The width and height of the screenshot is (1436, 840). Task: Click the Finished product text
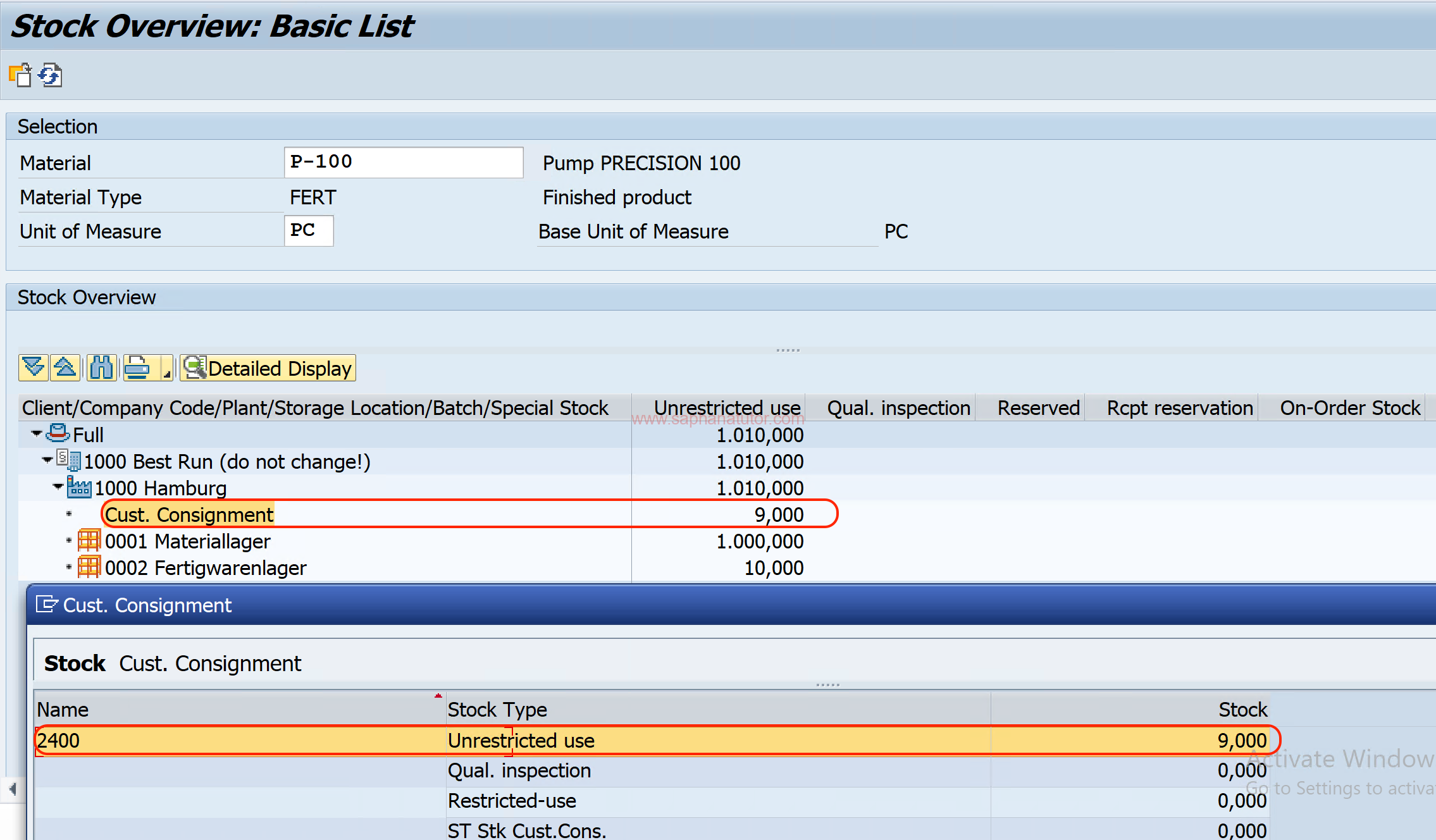point(617,197)
